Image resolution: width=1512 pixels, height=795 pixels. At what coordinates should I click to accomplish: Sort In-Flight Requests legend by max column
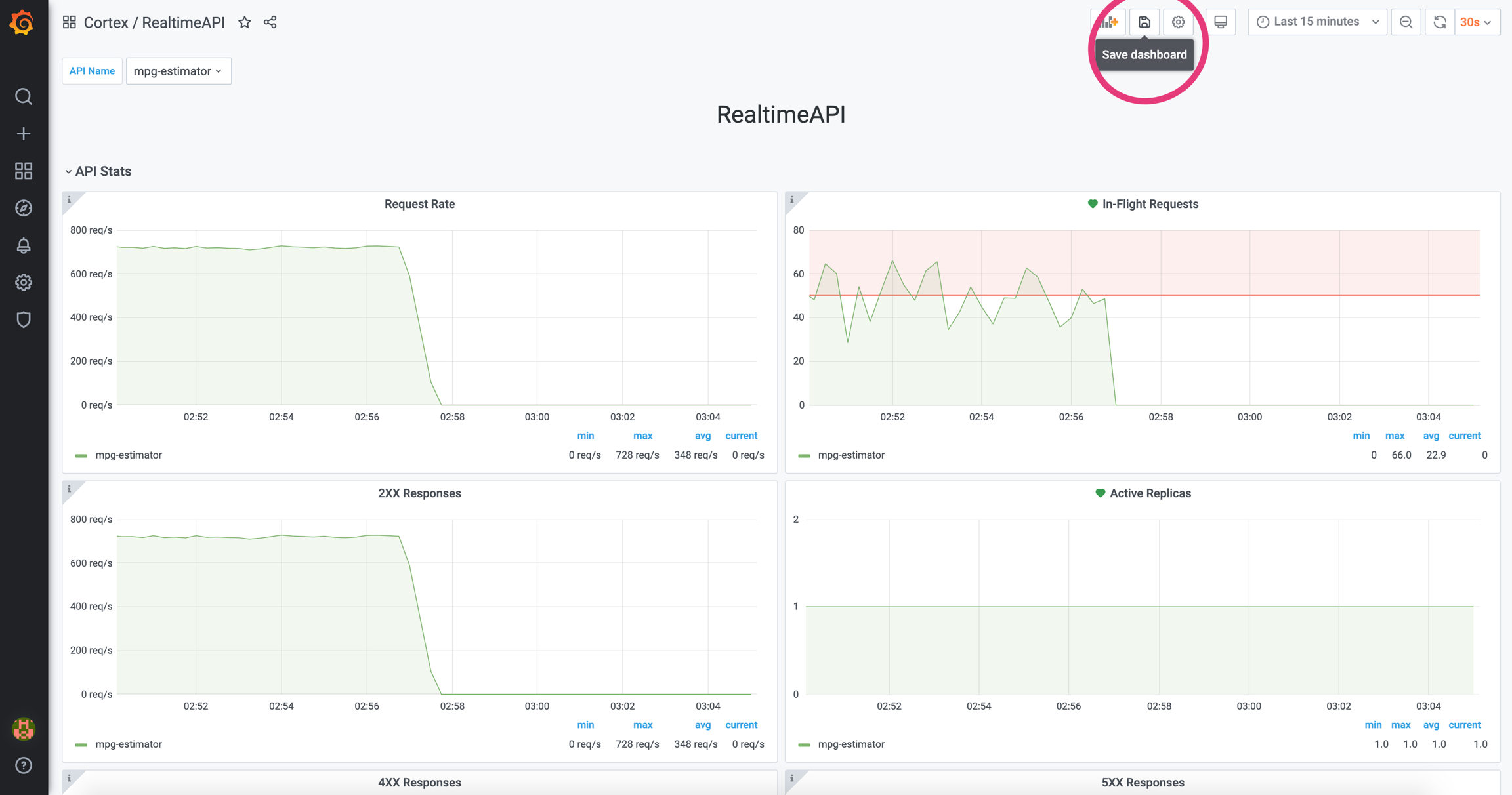pos(1395,436)
